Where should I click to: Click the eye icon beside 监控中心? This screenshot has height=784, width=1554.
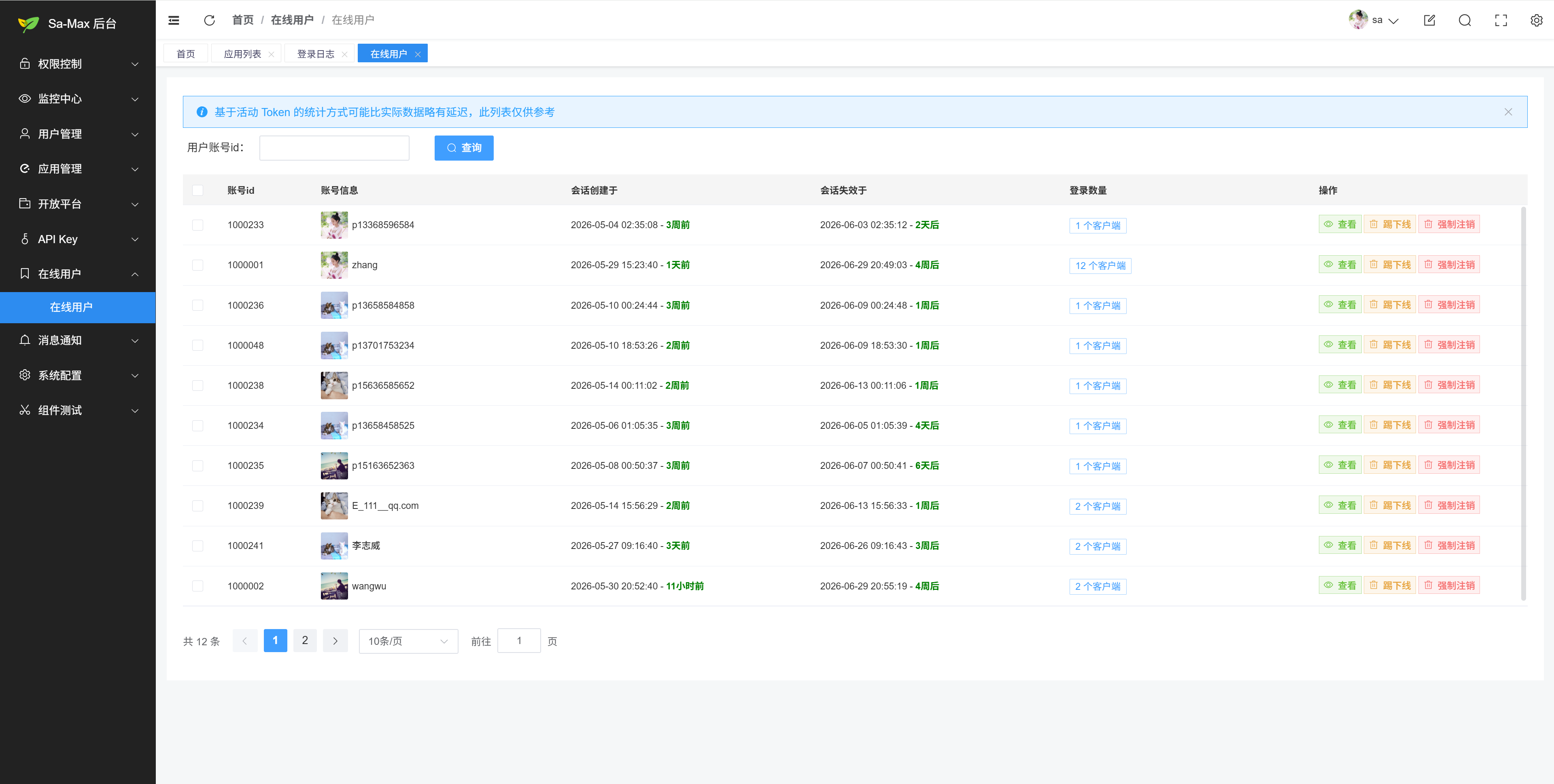25,98
